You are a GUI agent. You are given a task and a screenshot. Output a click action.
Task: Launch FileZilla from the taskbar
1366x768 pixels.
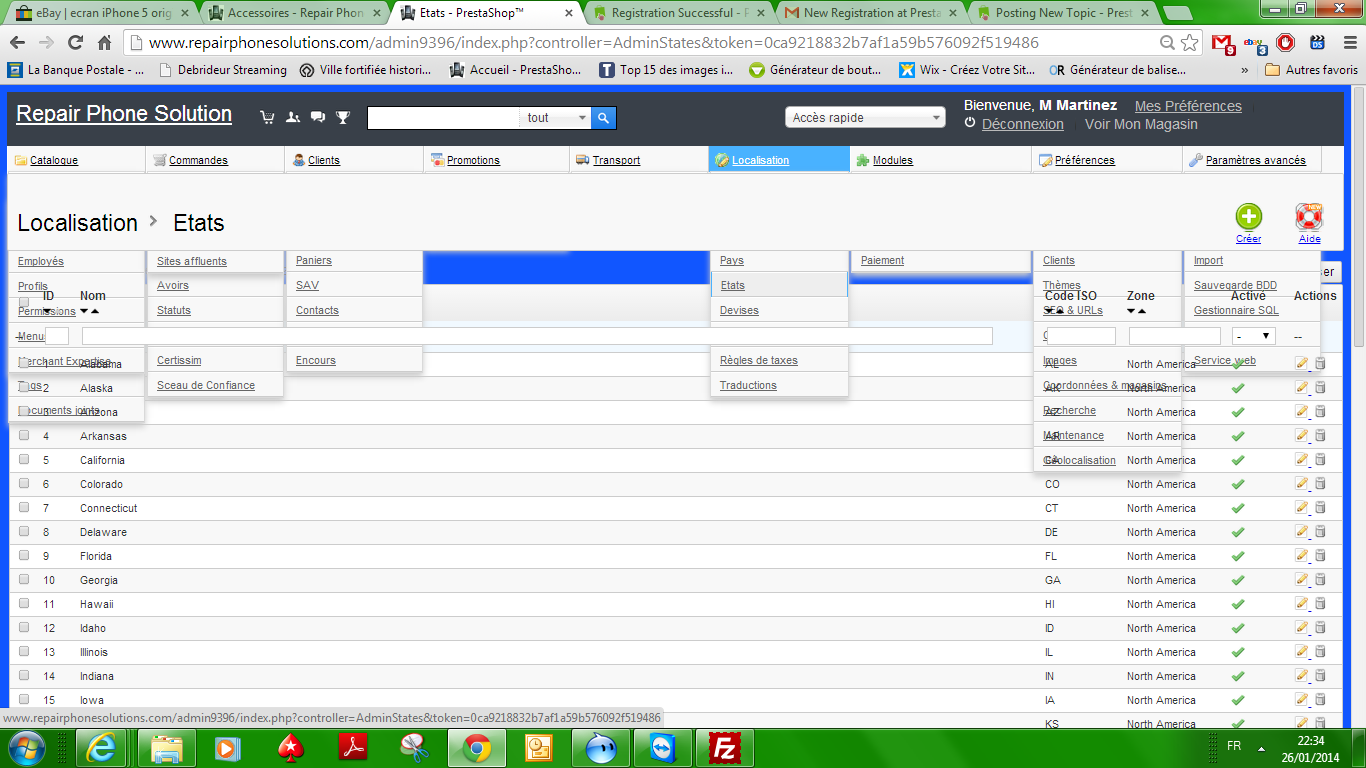[723, 748]
